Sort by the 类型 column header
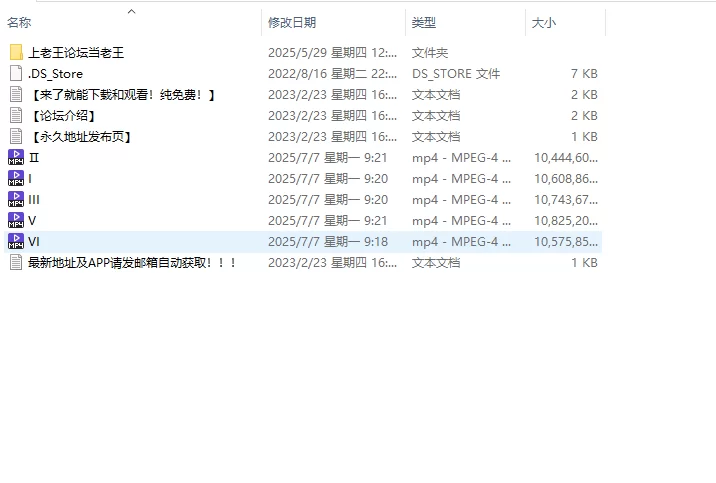This screenshot has height=483, width=716. [x=424, y=22]
